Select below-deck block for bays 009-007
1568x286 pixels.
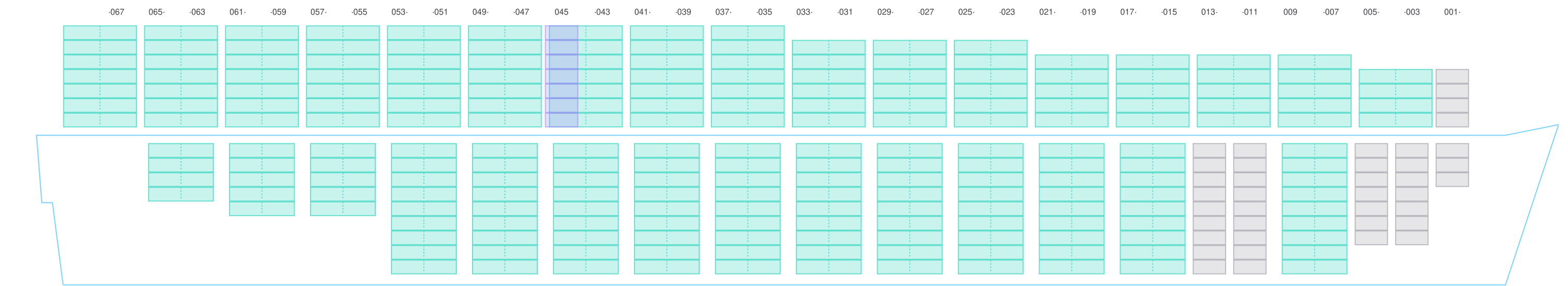[1314, 208]
